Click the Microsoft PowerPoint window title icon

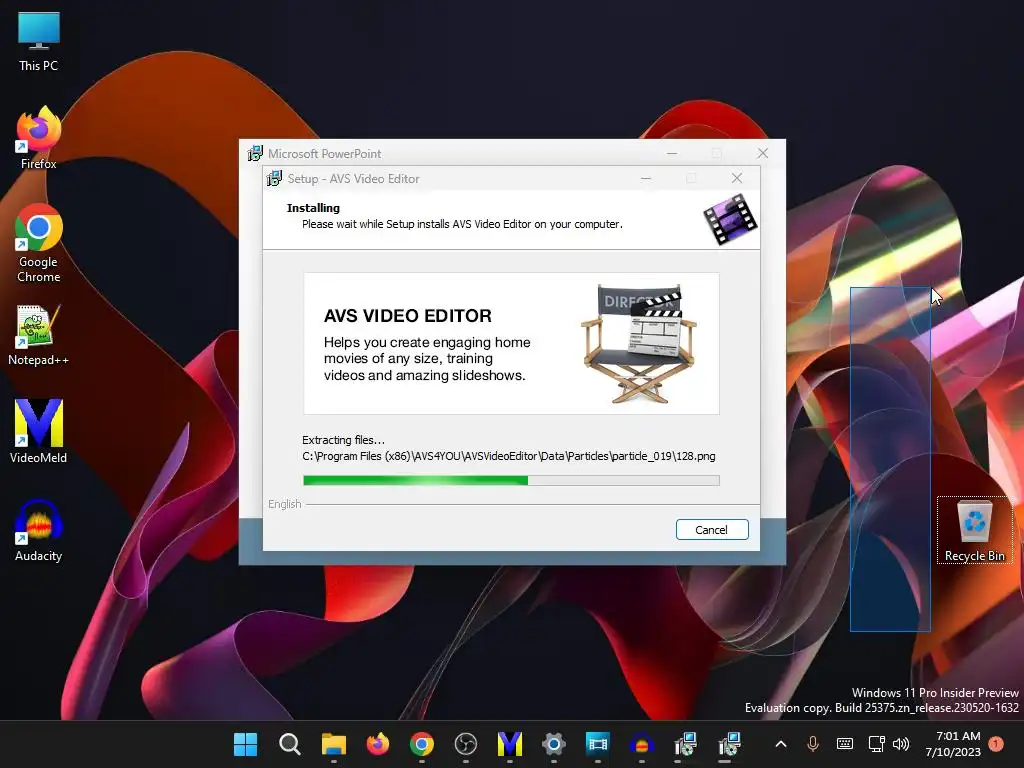(x=255, y=153)
